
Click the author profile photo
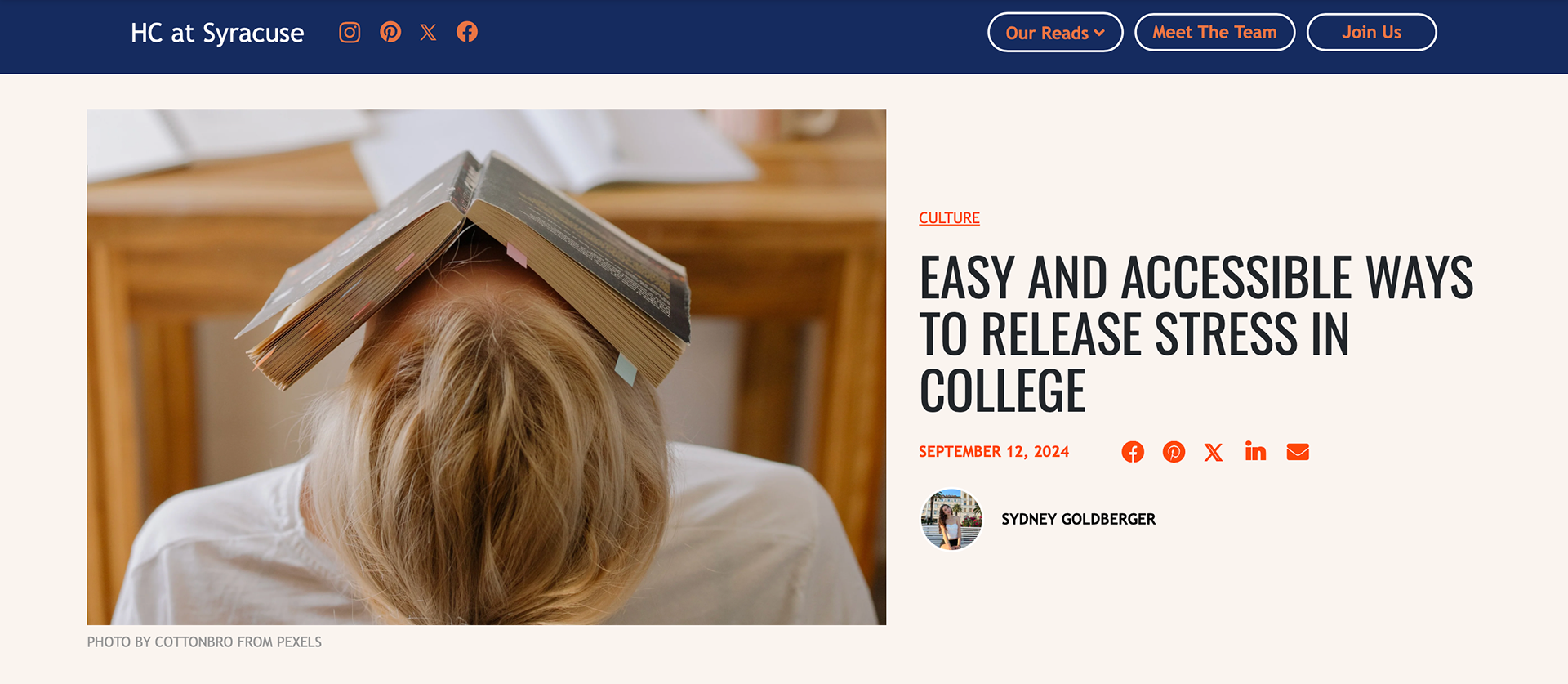click(x=951, y=520)
